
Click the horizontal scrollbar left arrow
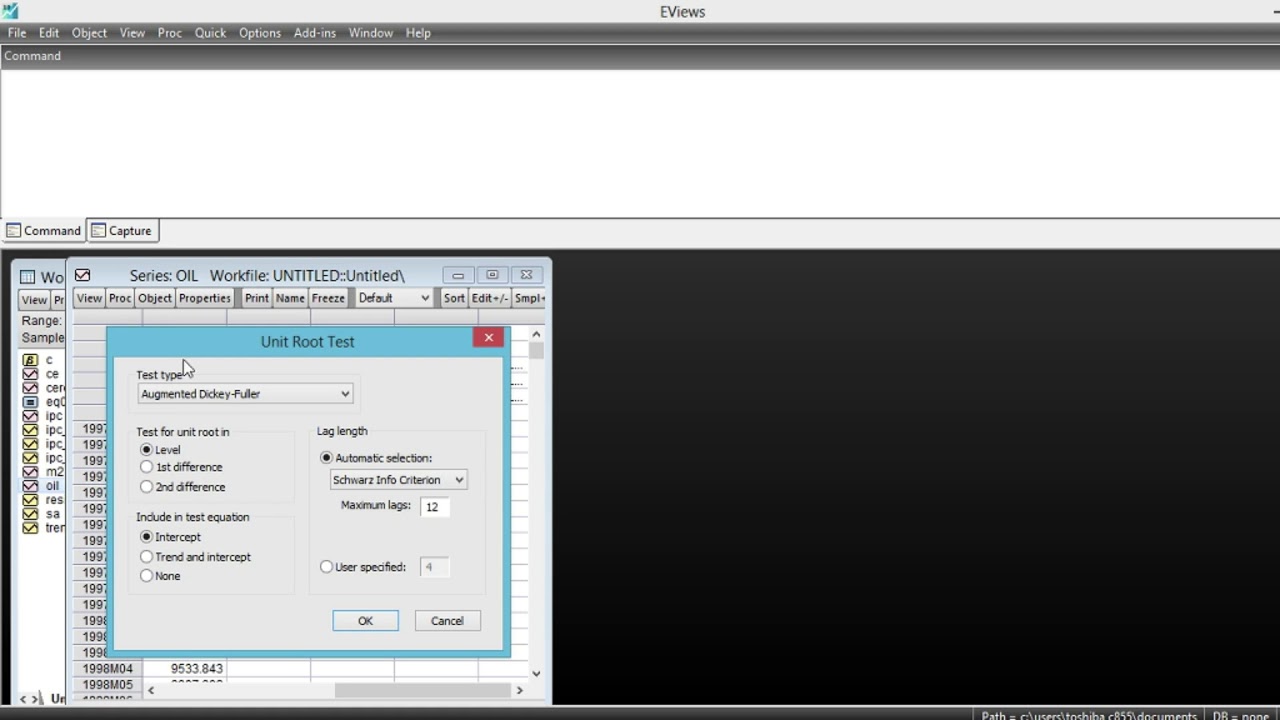click(151, 690)
